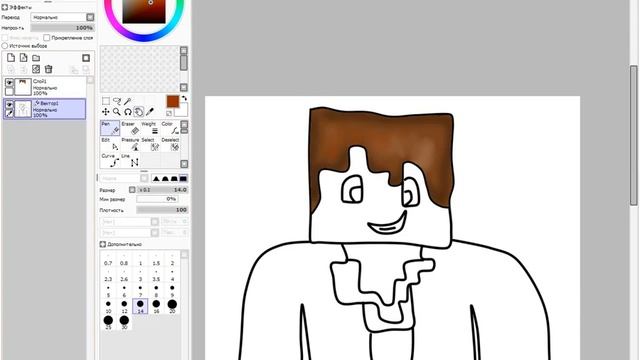Click the swatches panel down arrow
This screenshot has width=640, height=360.
(x=184, y=87)
